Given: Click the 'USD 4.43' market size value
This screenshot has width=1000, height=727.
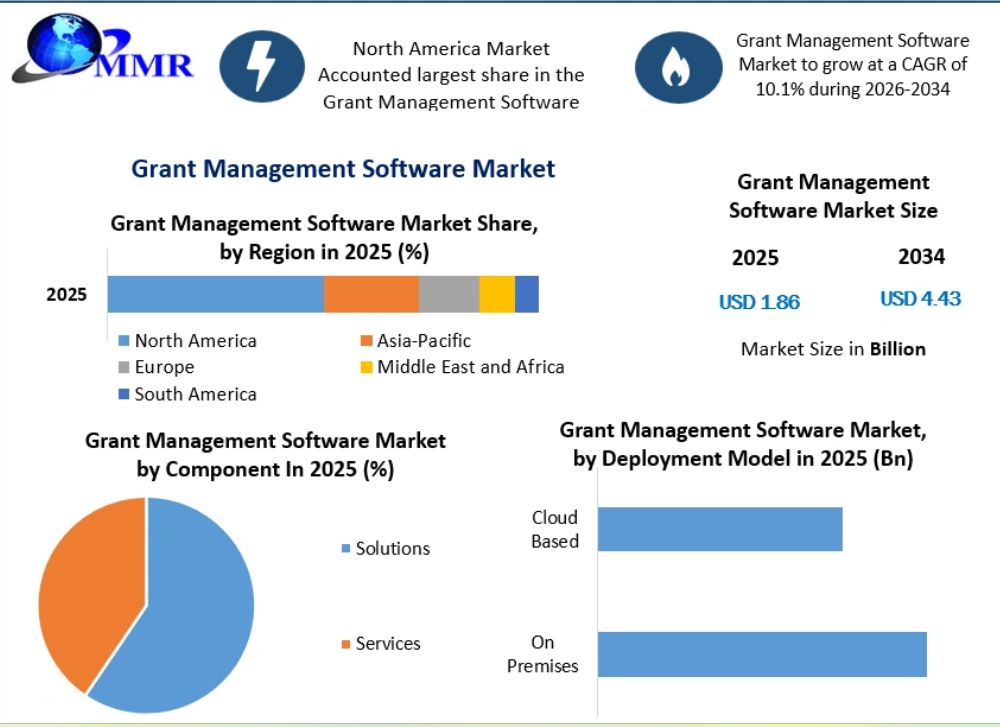Looking at the screenshot, I should [x=920, y=298].
